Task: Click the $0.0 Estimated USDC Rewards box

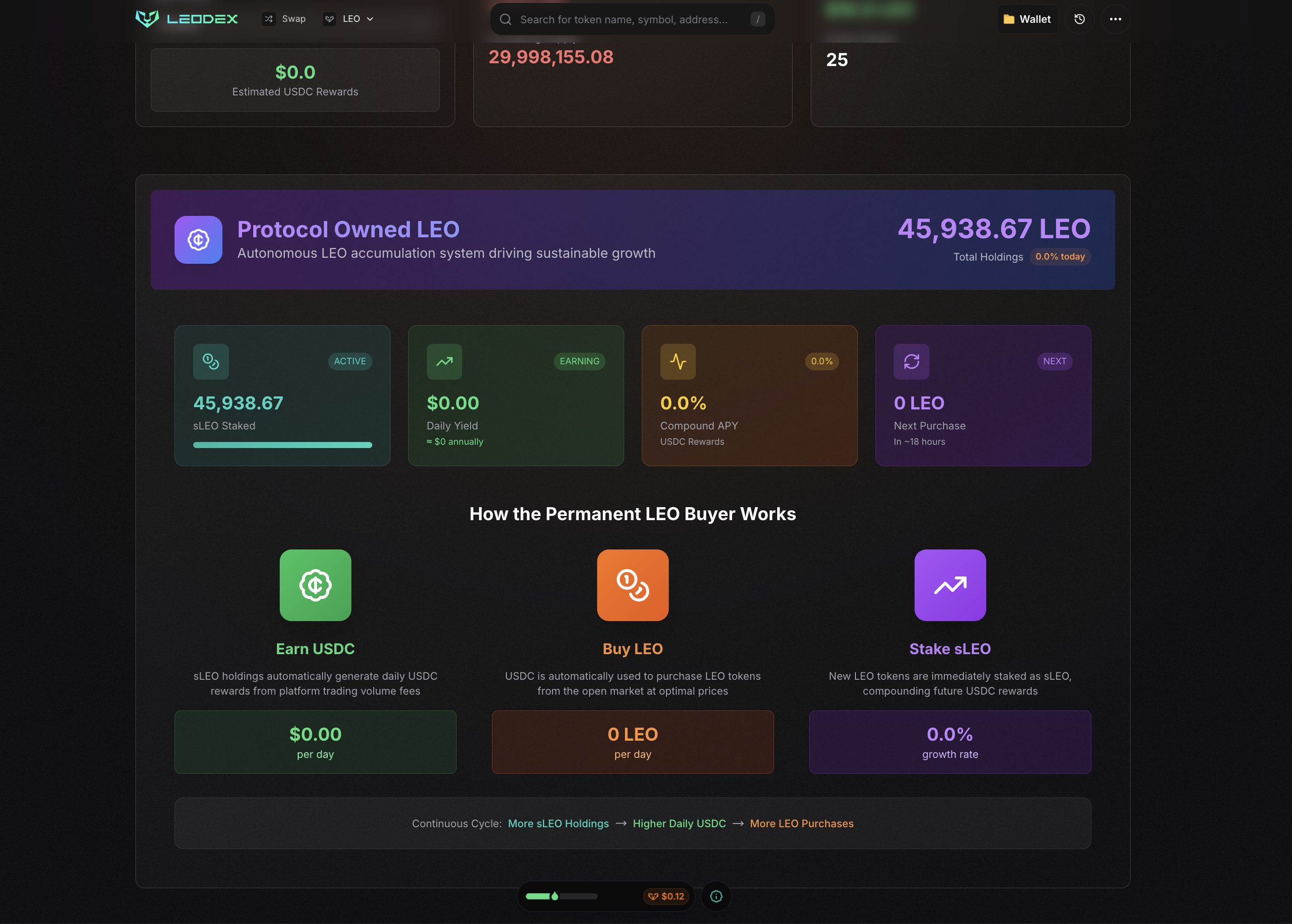Action: pyautogui.click(x=295, y=80)
